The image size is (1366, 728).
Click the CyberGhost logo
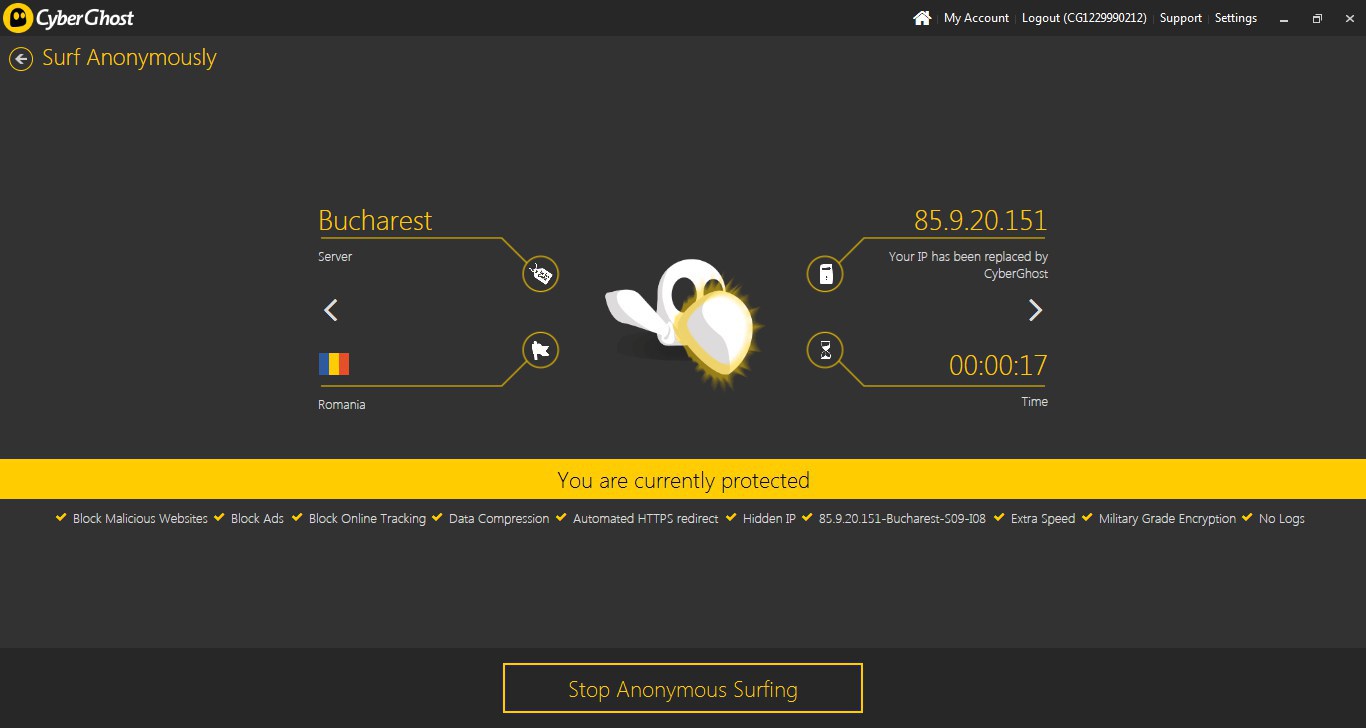tap(69, 18)
